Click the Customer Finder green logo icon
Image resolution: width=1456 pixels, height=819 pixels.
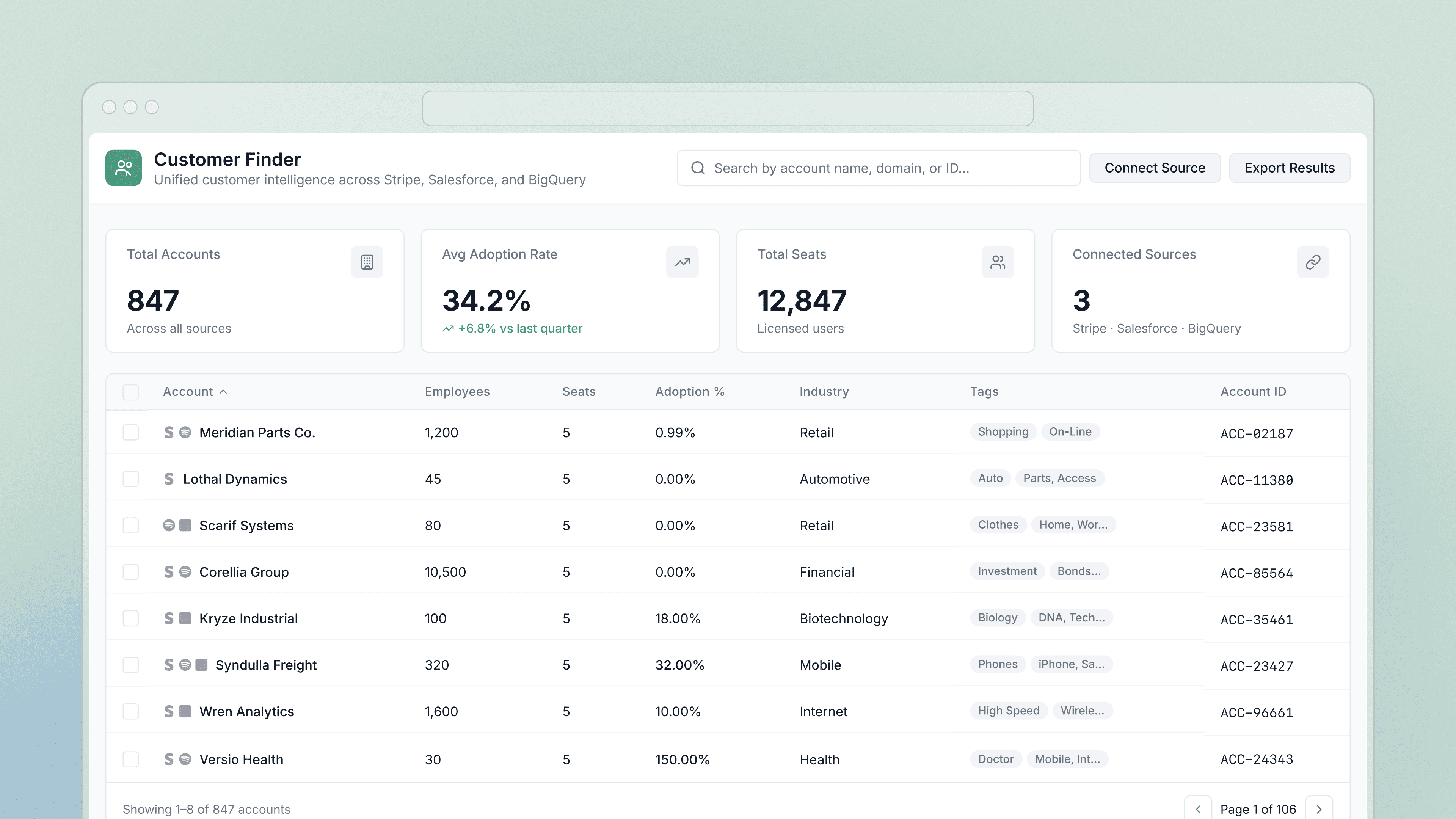123,168
